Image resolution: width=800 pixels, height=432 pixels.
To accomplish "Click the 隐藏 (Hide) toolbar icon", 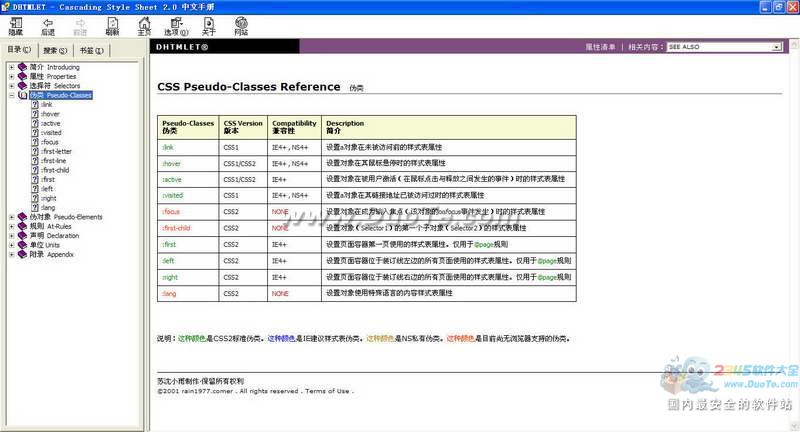I will coord(15,21).
